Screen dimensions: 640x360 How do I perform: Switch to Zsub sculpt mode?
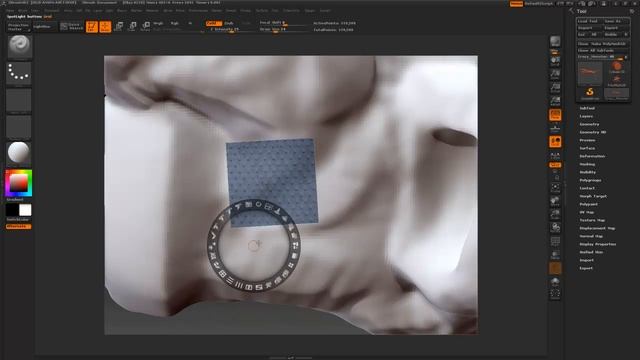[229, 23]
